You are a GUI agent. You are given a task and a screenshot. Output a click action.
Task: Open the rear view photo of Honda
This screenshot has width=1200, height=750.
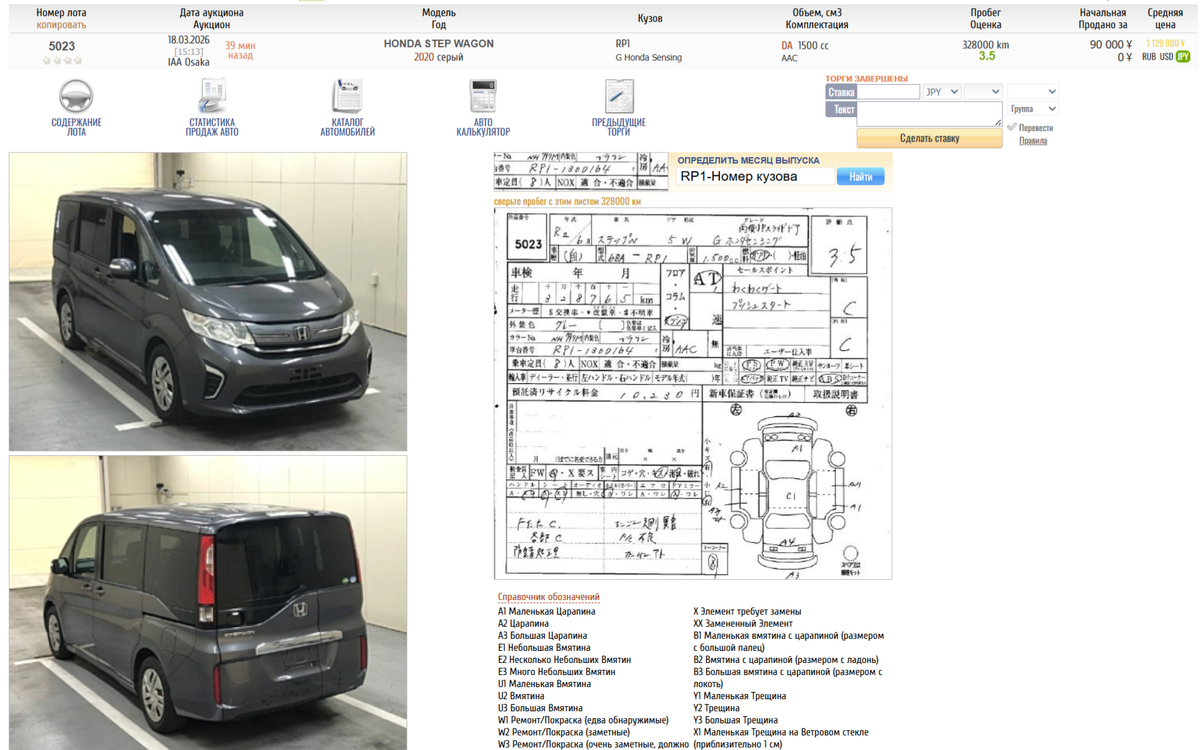click(x=208, y=603)
